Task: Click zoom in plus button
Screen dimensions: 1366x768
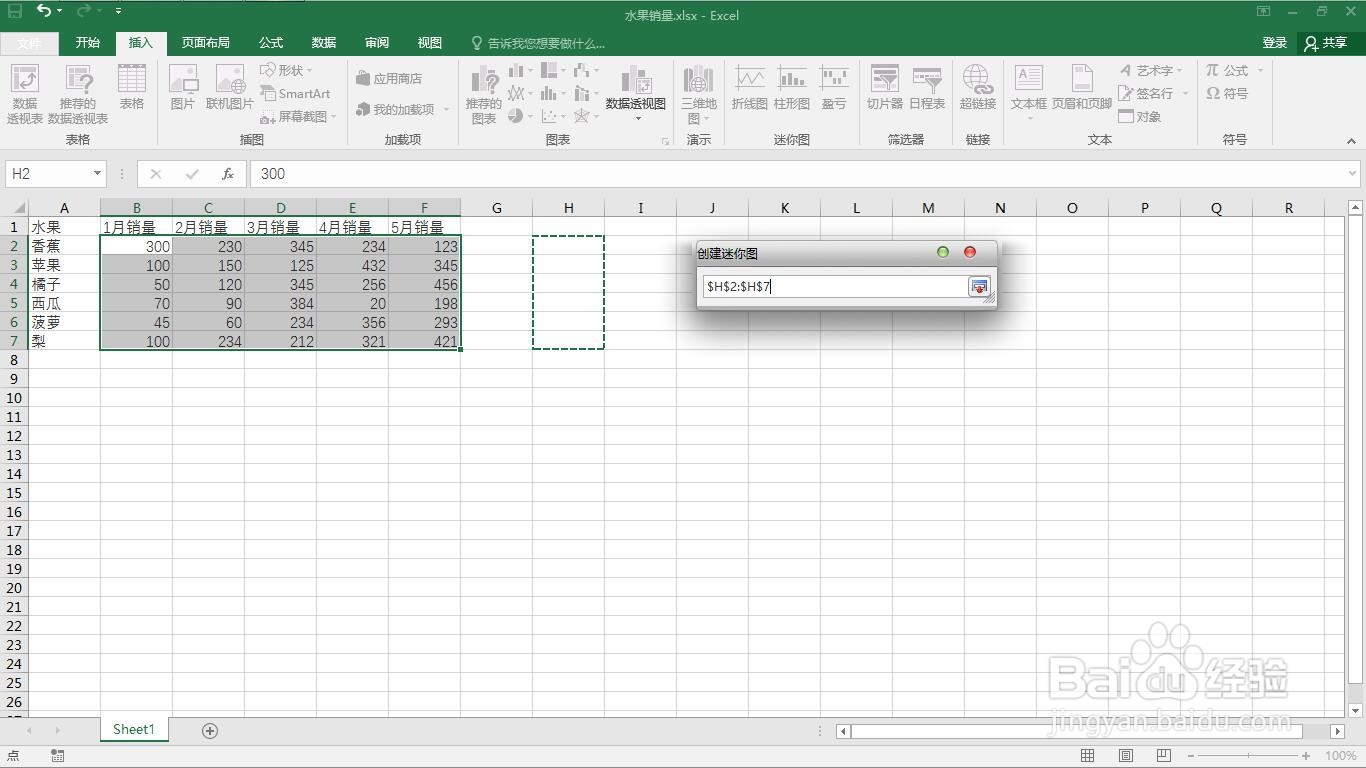Action: 1306,756
